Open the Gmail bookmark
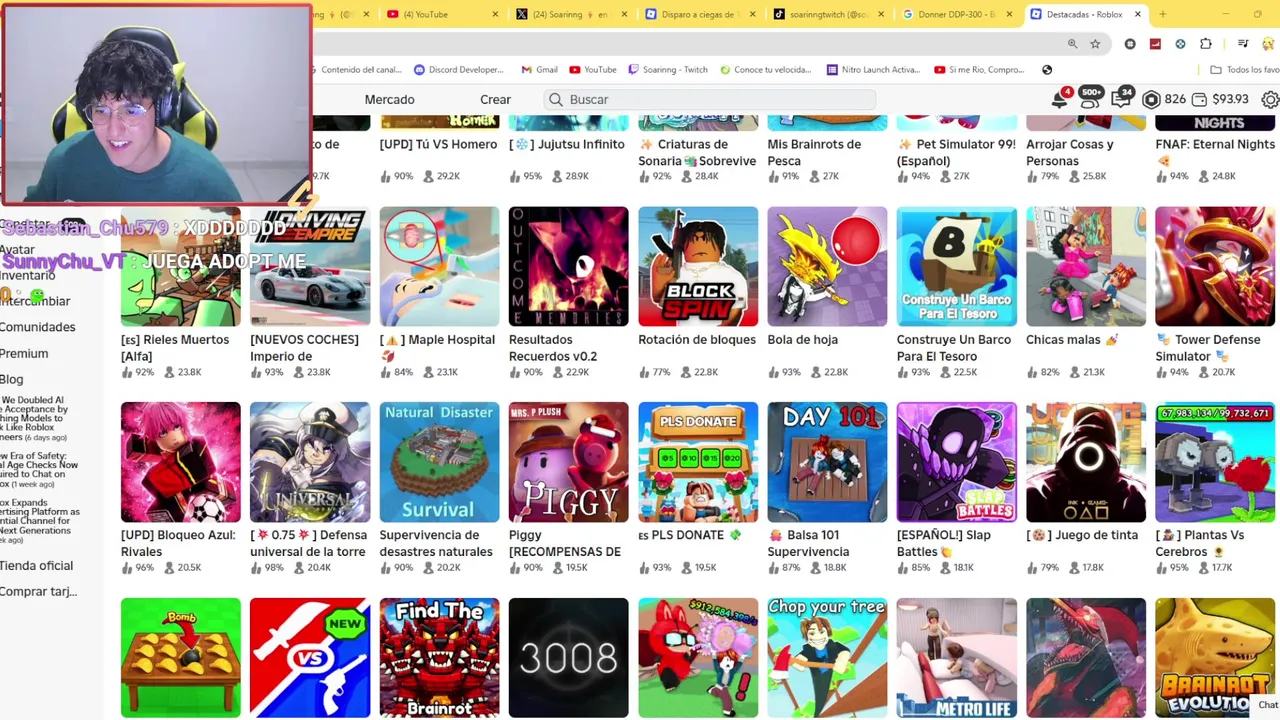Image resolution: width=1280 pixels, height=720 pixels. pyautogui.click(x=540, y=70)
